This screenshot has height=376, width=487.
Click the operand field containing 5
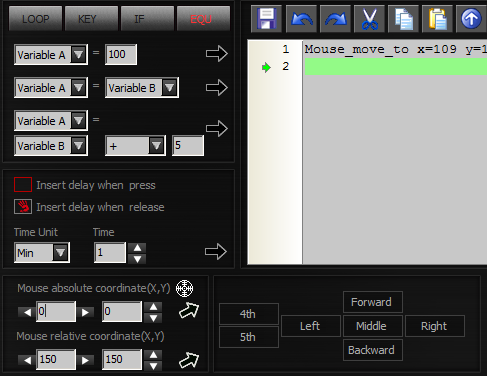tap(188, 145)
